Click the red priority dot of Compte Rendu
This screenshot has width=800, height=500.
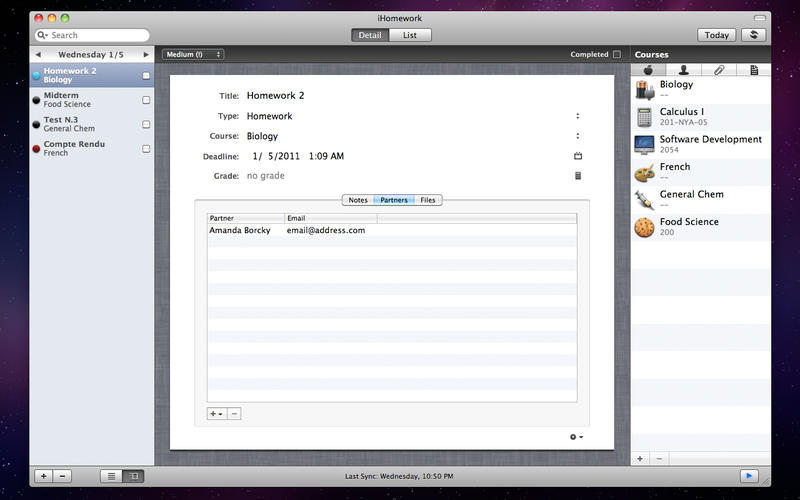coord(36,149)
